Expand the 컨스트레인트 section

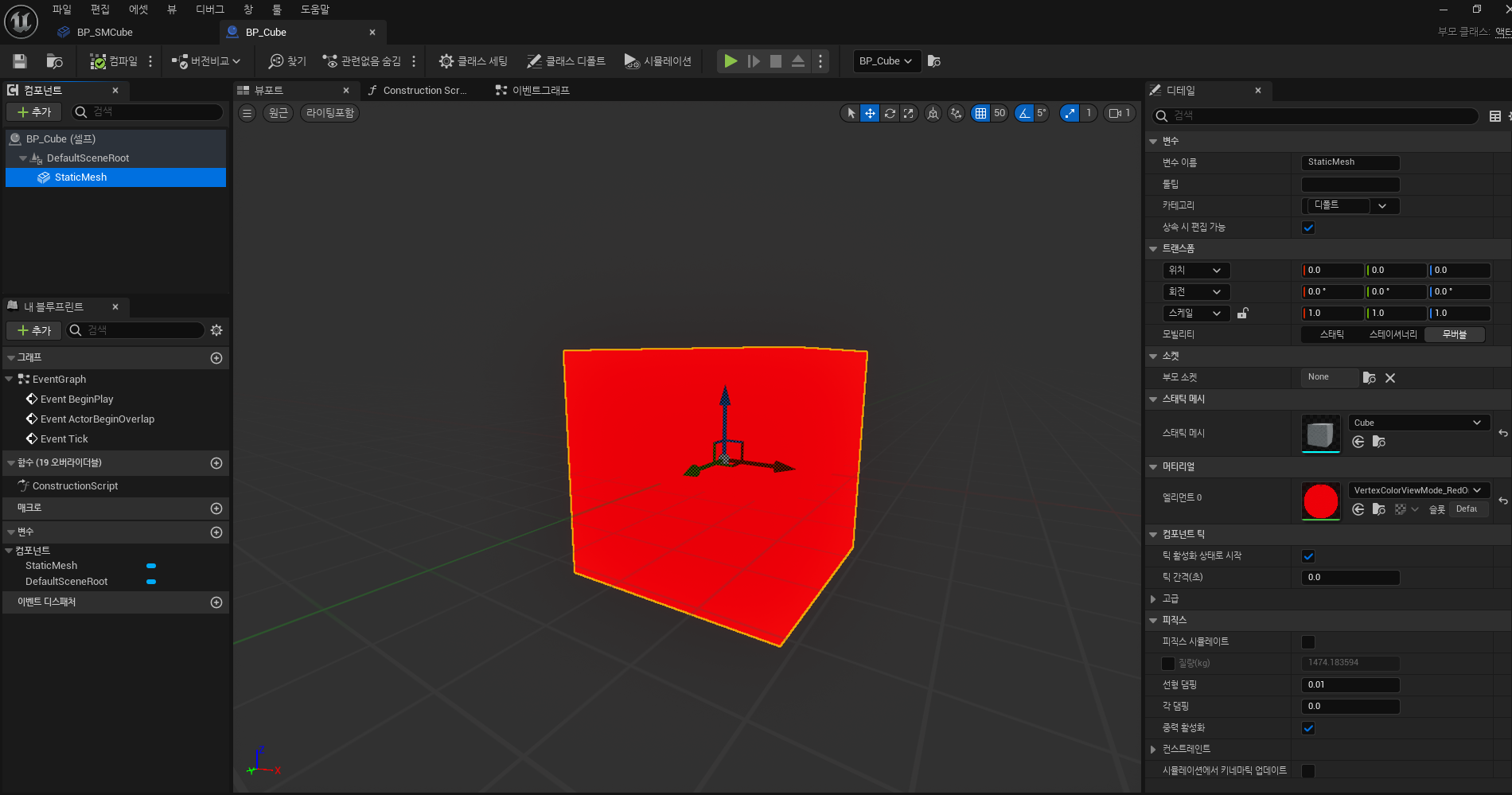coord(1153,750)
